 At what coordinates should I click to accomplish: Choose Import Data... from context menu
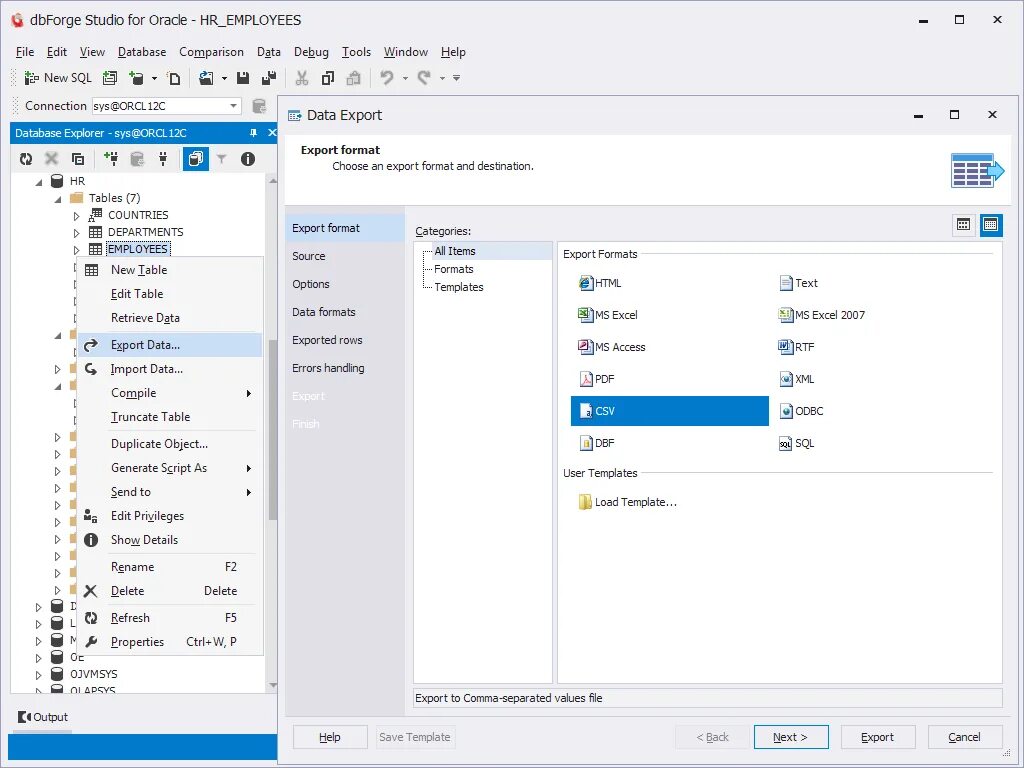tap(170, 369)
